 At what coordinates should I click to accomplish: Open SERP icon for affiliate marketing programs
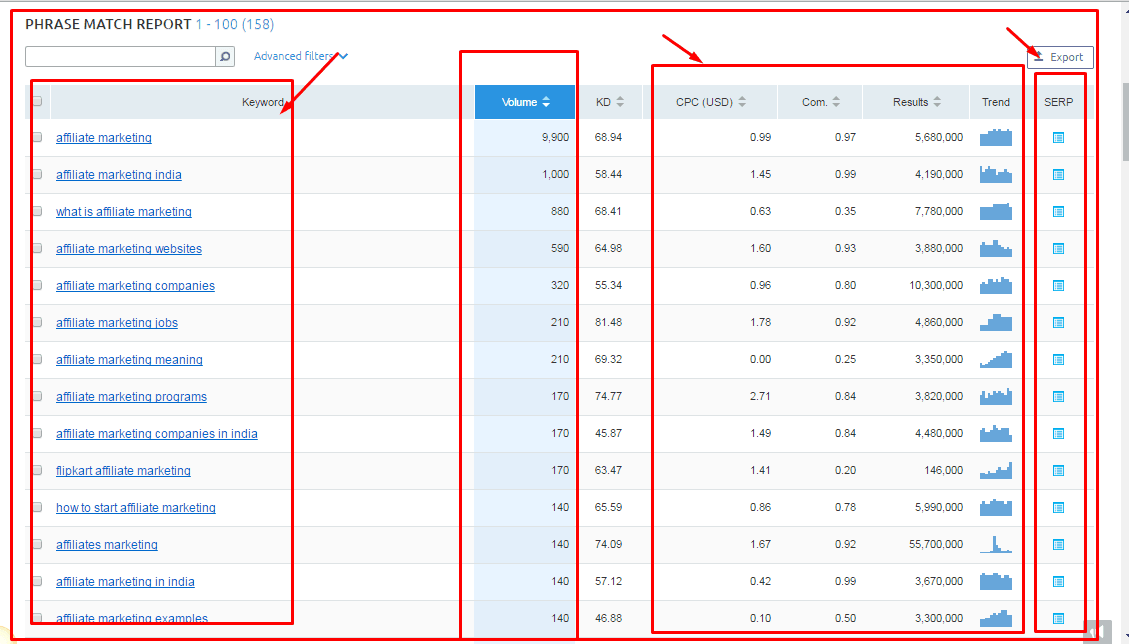coord(1058,397)
